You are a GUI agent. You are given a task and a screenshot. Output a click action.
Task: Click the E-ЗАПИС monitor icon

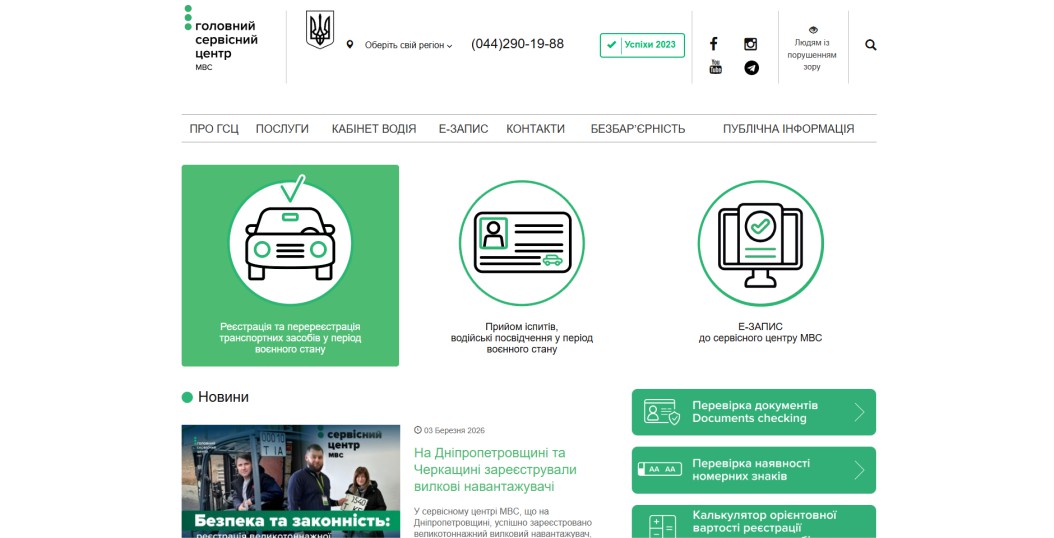click(x=760, y=243)
